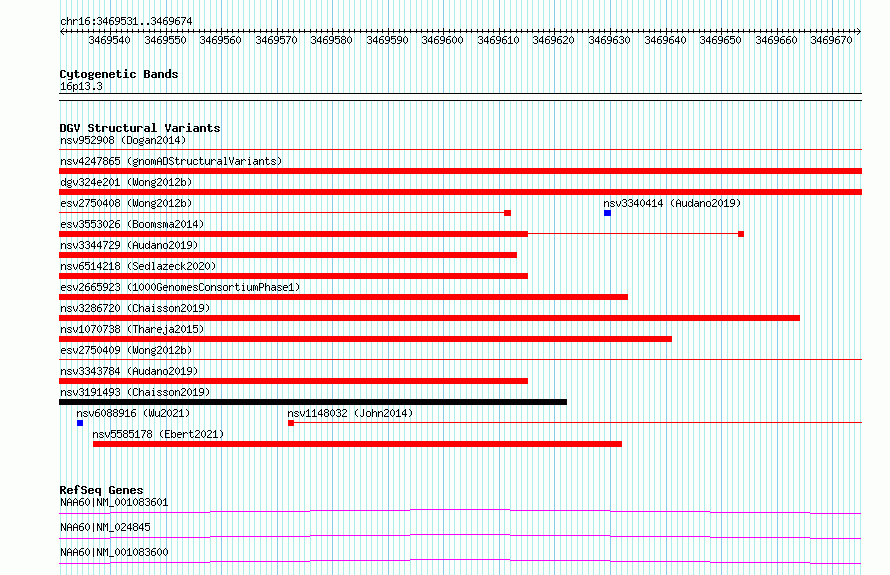Select the small blue nsv3340414 Audano2019 marker

click(607, 213)
